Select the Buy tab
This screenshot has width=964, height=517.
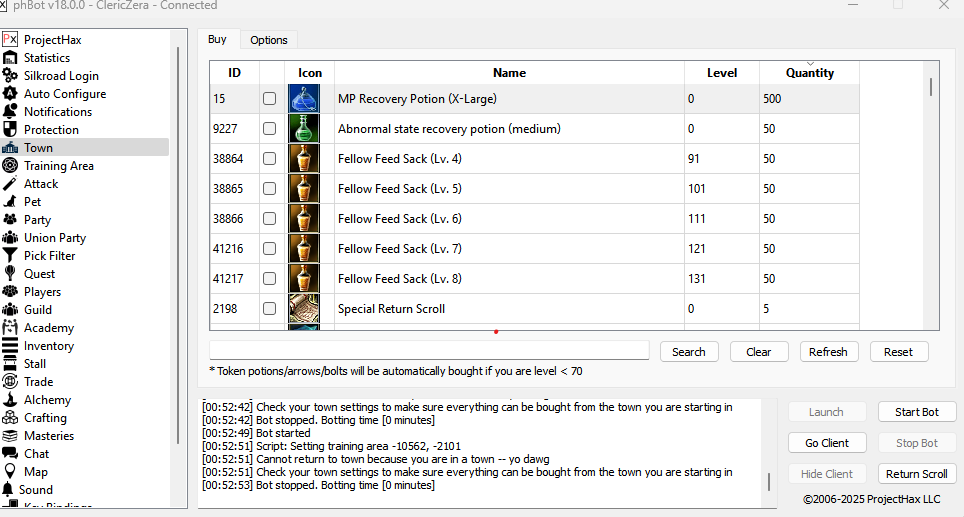coord(217,40)
